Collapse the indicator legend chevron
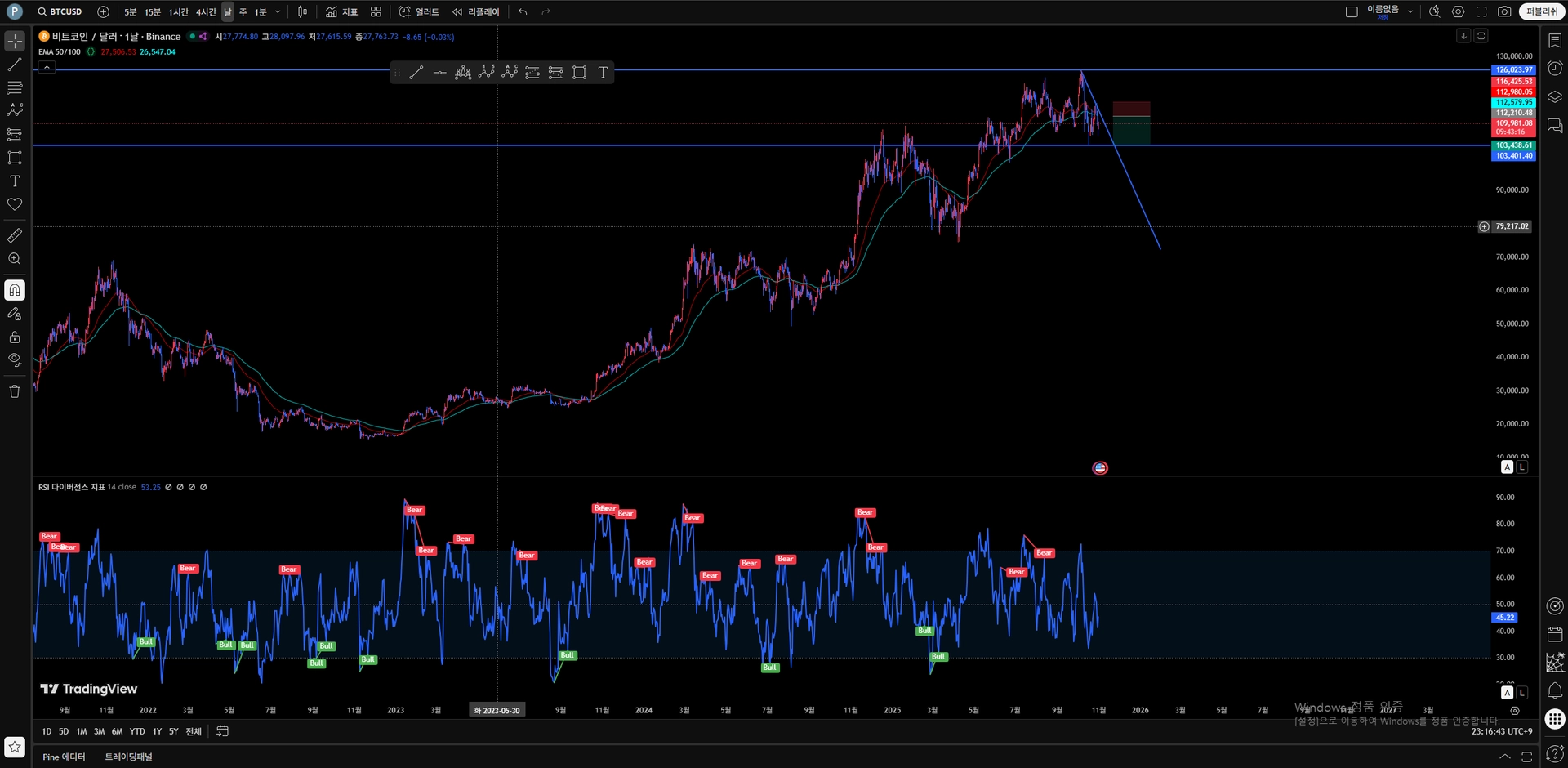This screenshot has width=1568, height=768. point(47,67)
